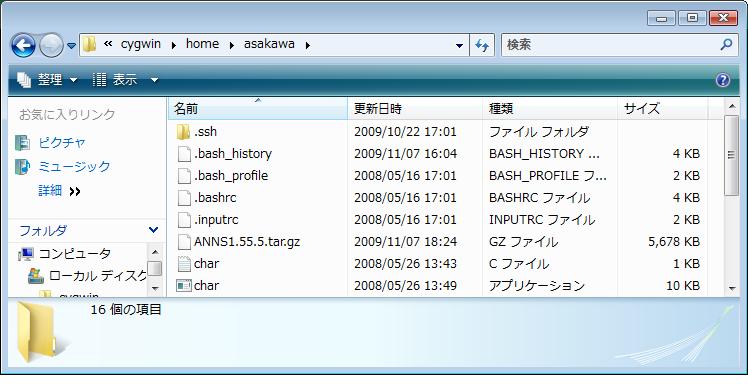Viewport: 748px width, 384px height.
Task: Click the GZ ファイル type cell
Action: [x=523, y=241]
